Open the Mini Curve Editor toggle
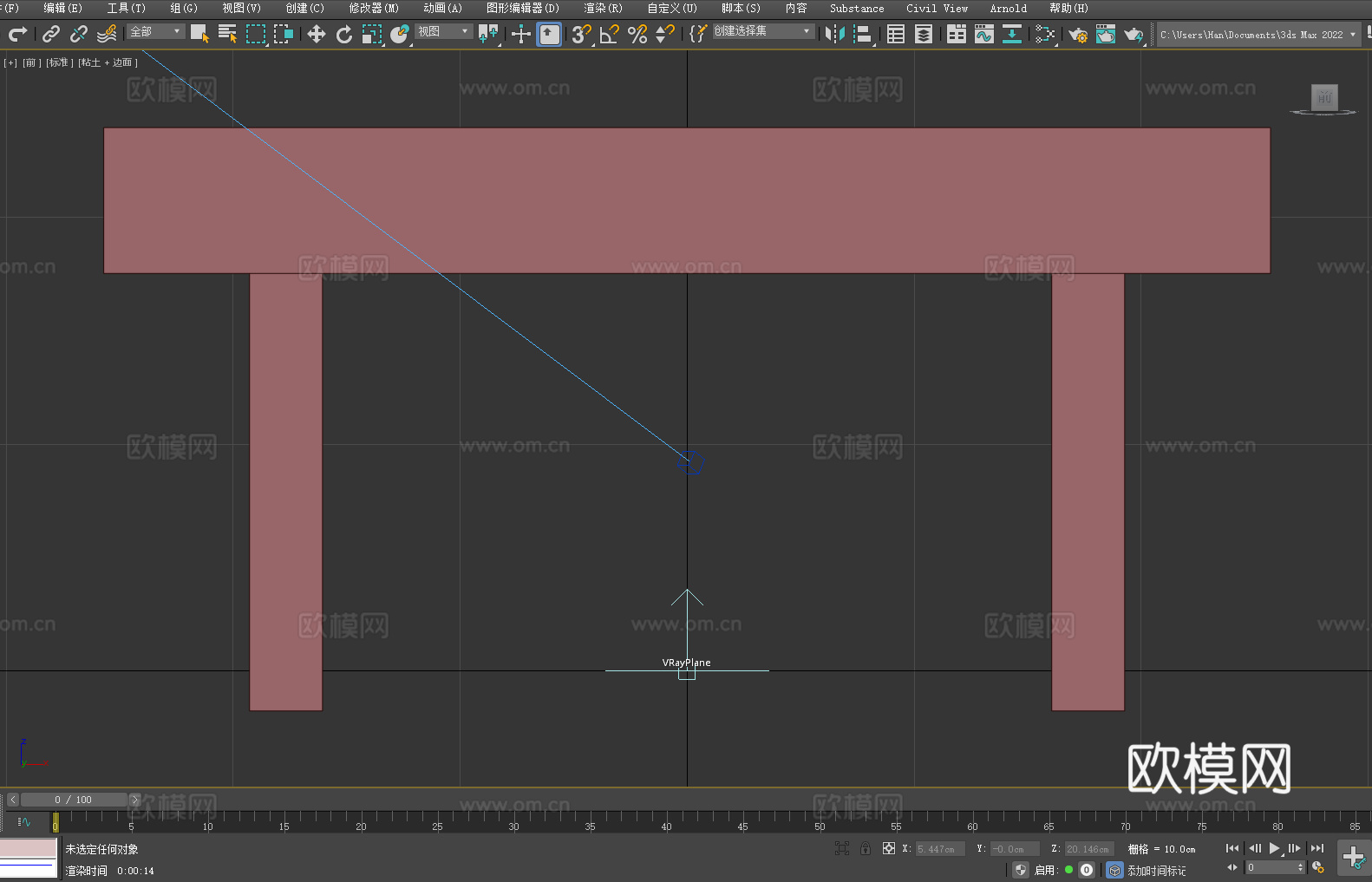The width and height of the screenshot is (1372, 882). 24,821
